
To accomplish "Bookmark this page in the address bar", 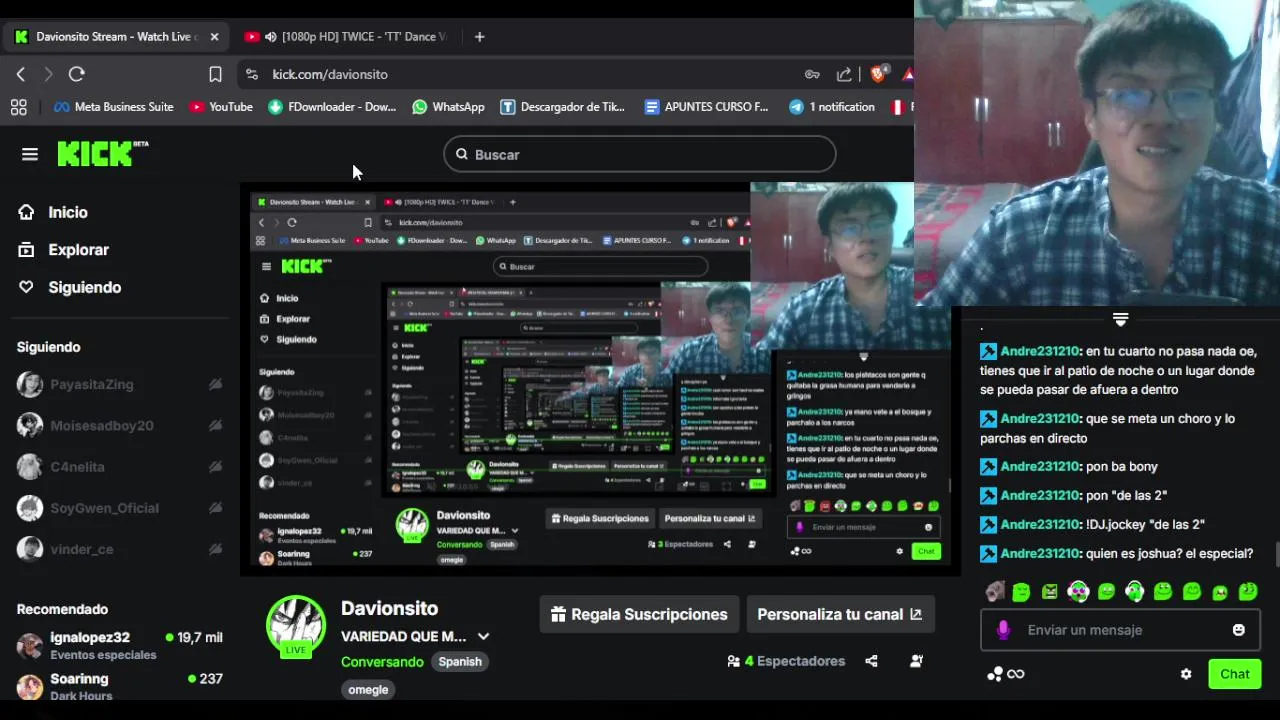I will pos(215,74).
